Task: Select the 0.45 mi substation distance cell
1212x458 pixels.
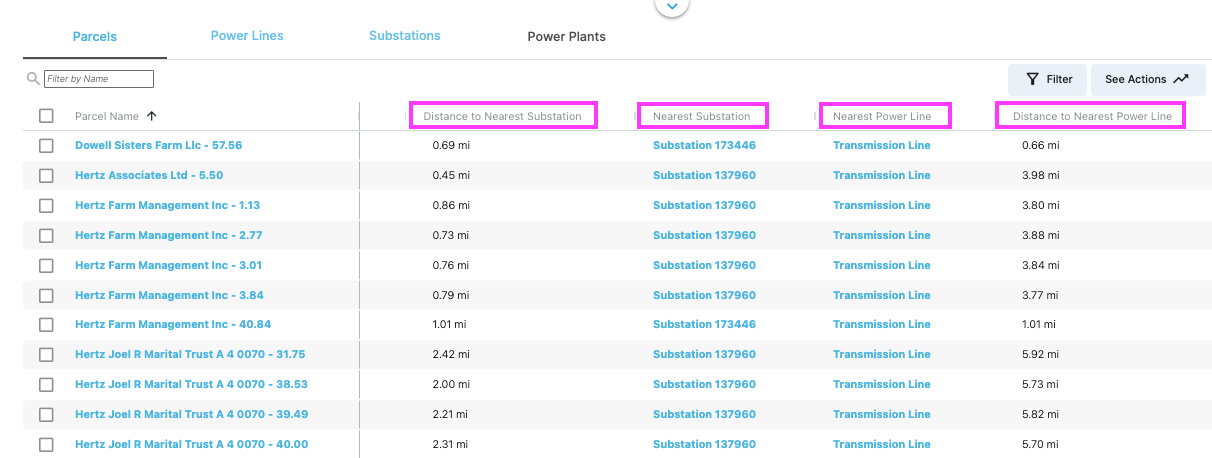Action: (x=451, y=176)
